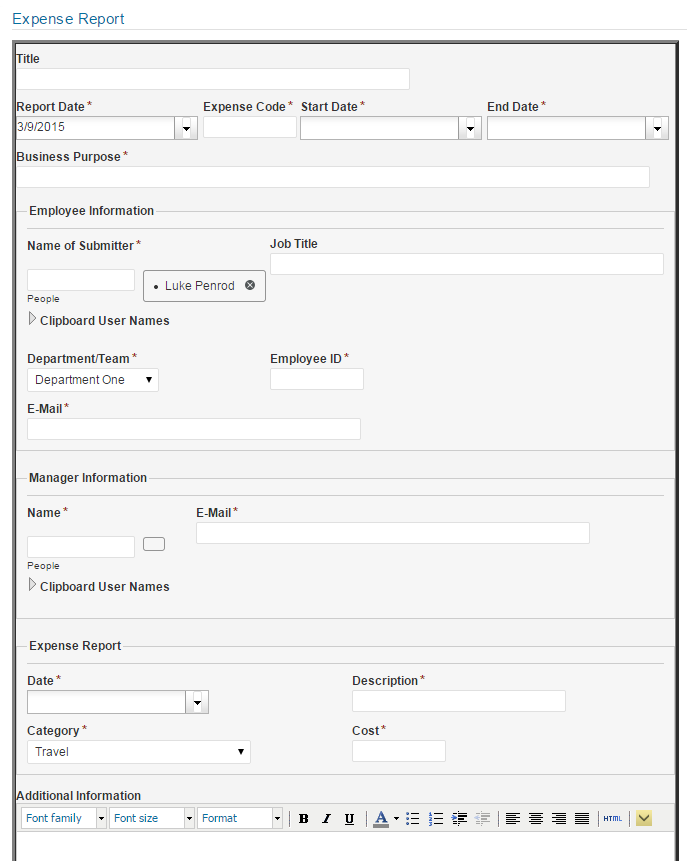Insert a bulleted list

[x=412, y=818]
